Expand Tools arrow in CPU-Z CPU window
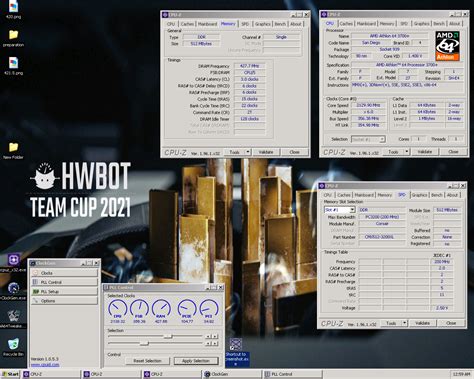This screenshot has width=474, height=379. (407, 152)
